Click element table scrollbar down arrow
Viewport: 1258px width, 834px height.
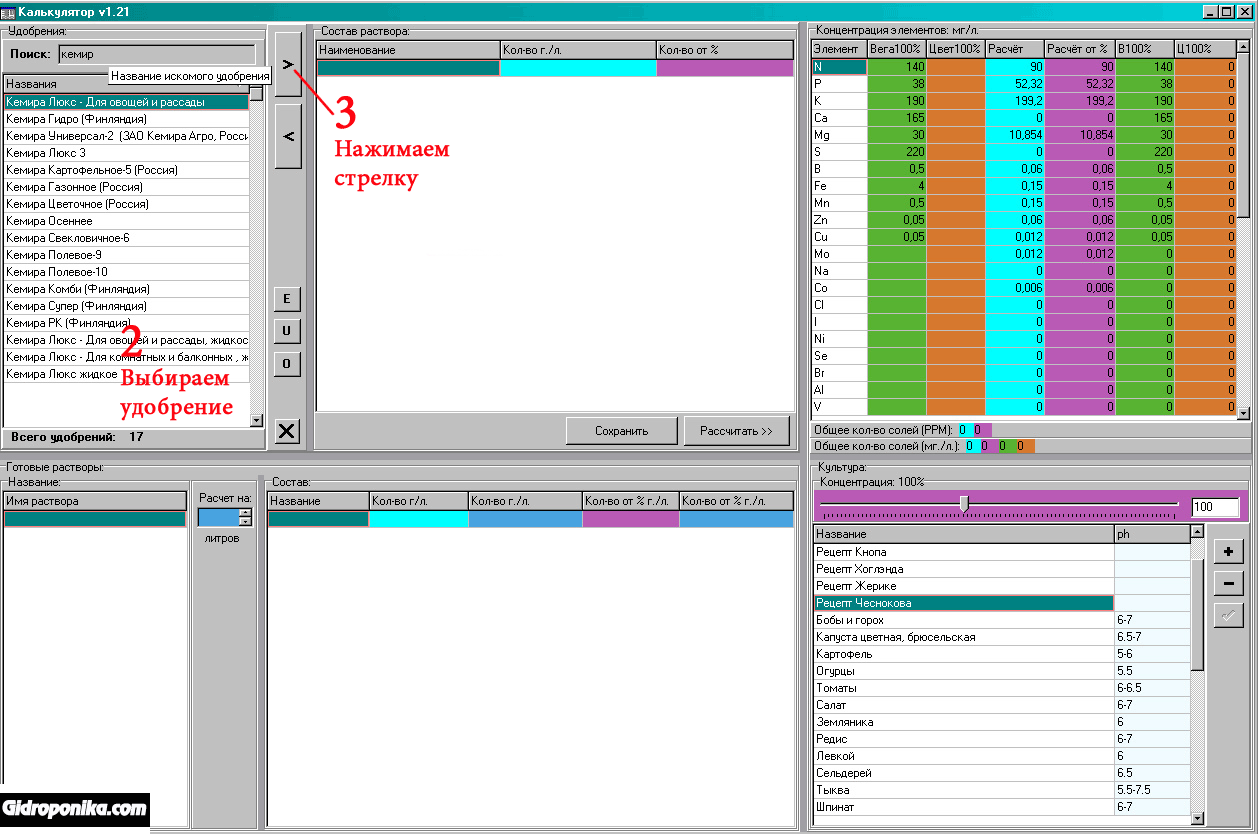point(1243,411)
